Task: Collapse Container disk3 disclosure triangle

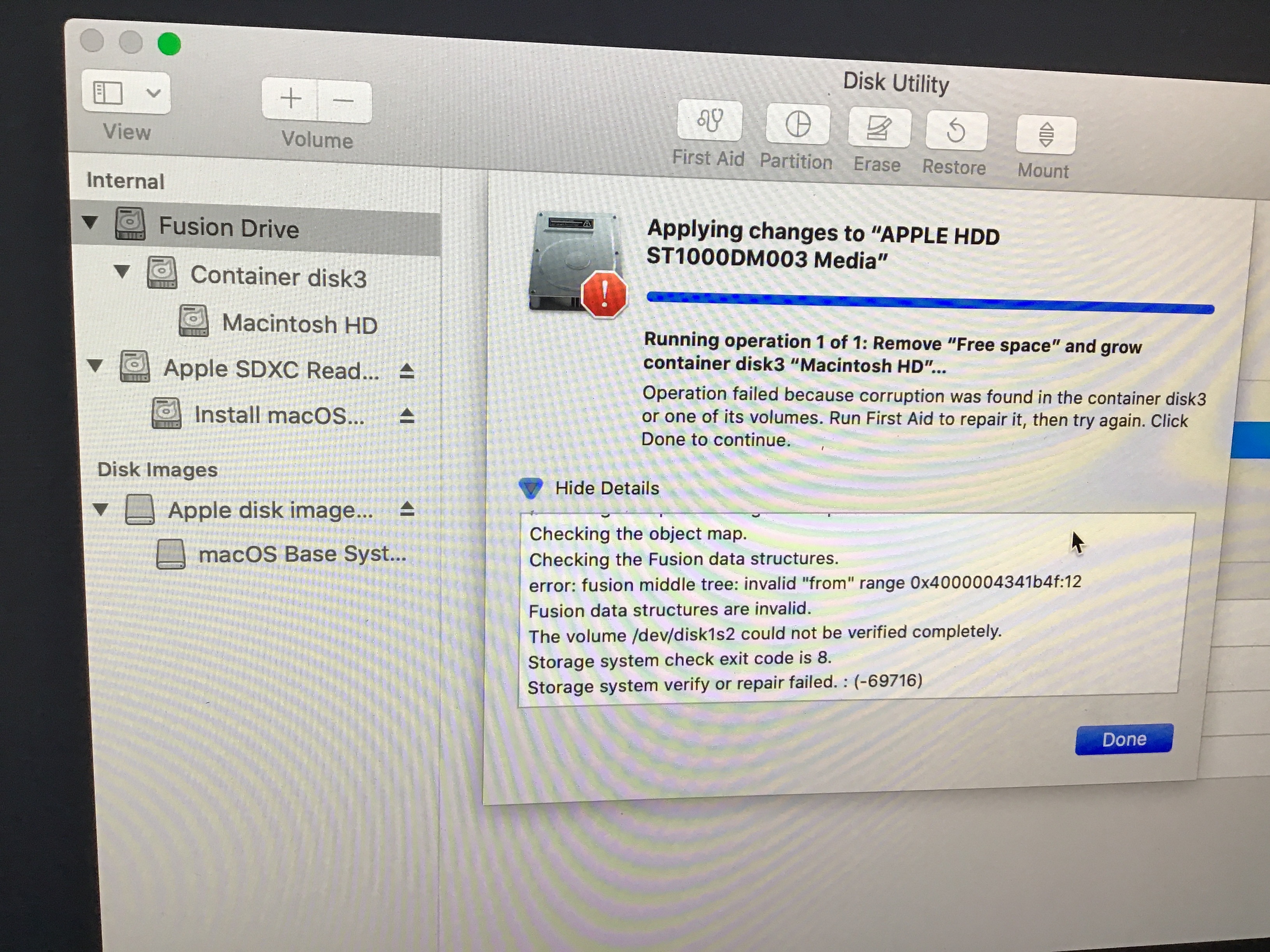Action: [x=122, y=271]
